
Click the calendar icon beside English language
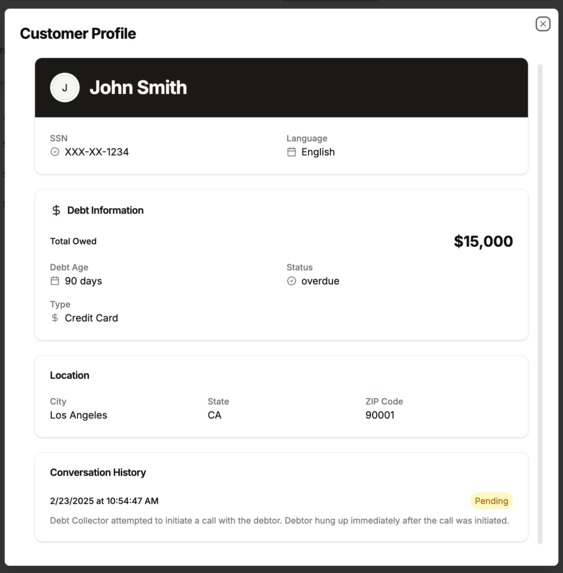291,152
